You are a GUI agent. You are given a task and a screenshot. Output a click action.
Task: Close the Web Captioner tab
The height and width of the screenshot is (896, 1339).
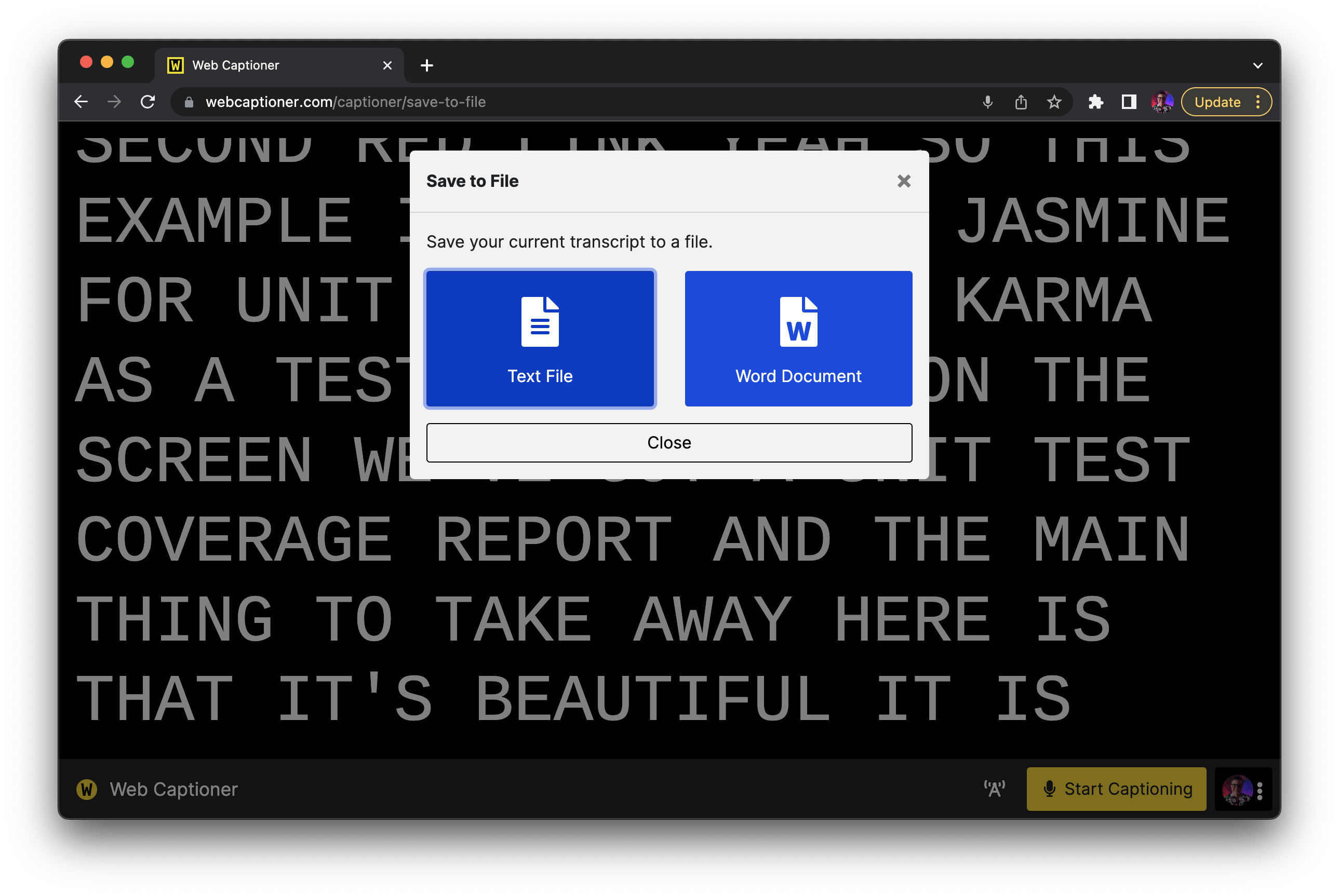[387, 65]
